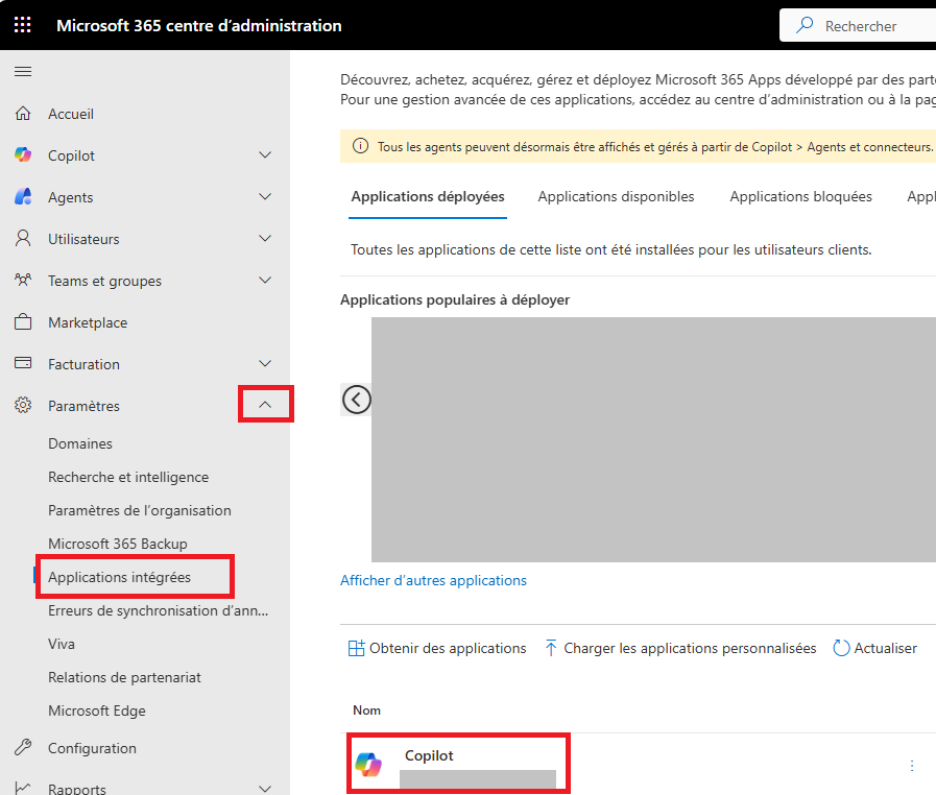Screen dimensions: 936x795
Task: Open Paramètres de l'organisation
Action: [140, 510]
